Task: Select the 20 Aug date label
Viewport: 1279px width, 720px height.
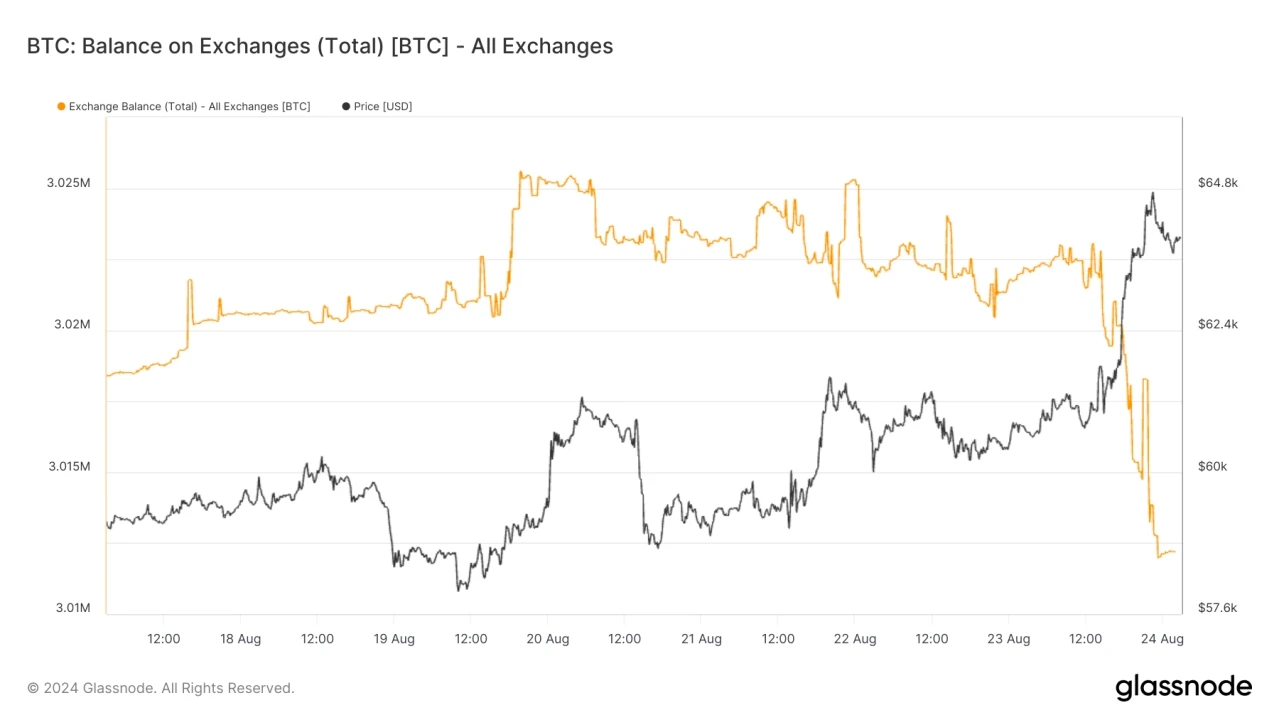Action: (x=547, y=639)
